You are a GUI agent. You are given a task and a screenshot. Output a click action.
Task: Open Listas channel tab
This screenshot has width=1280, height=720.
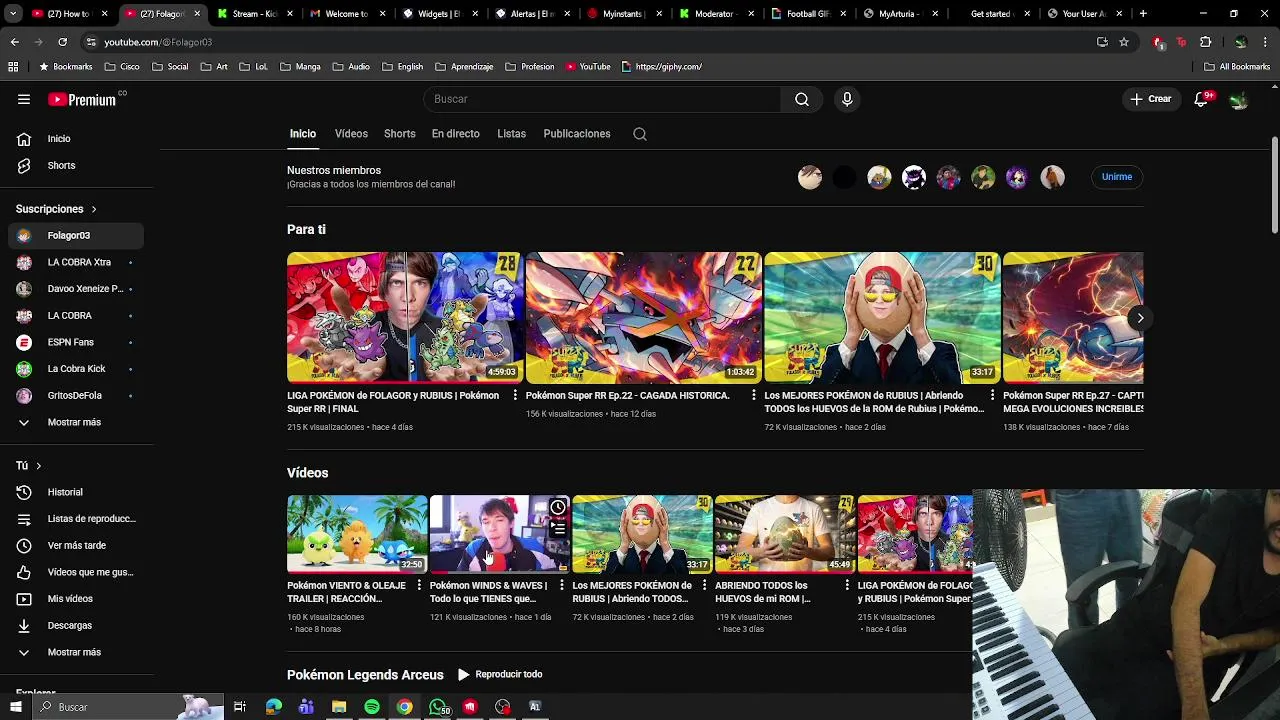(511, 134)
